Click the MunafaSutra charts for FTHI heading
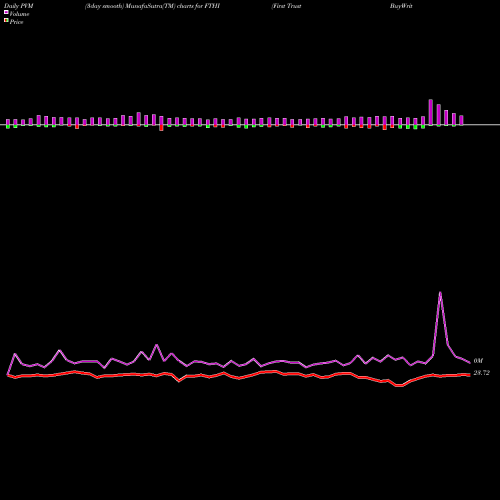Screen dimensions: 500x500 (x=152, y=6)
